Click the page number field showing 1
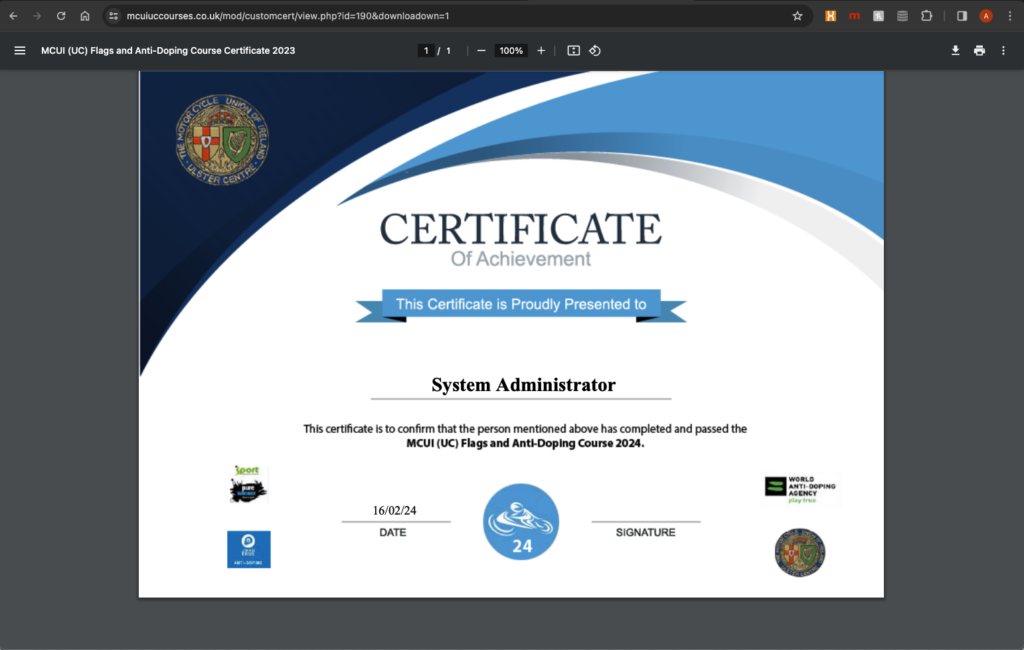Viewport: 1024px width, 650px height. click(x=426, y=50)
